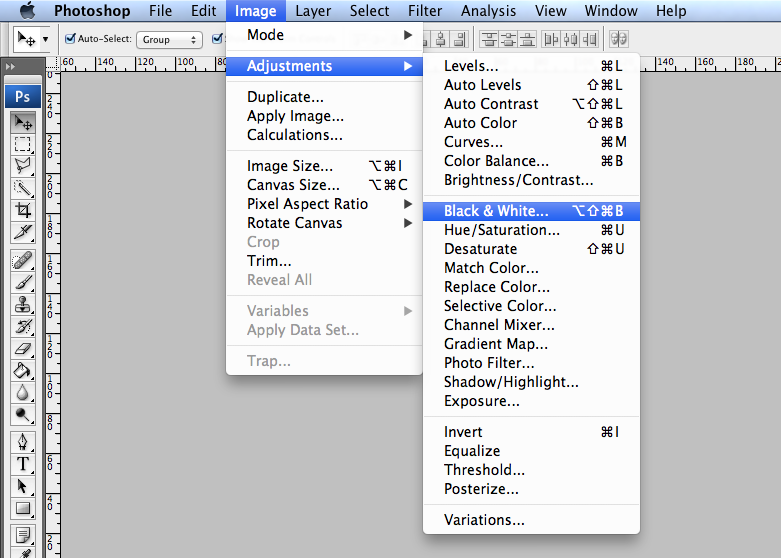Open the Analysis menu

click(488, 10)
